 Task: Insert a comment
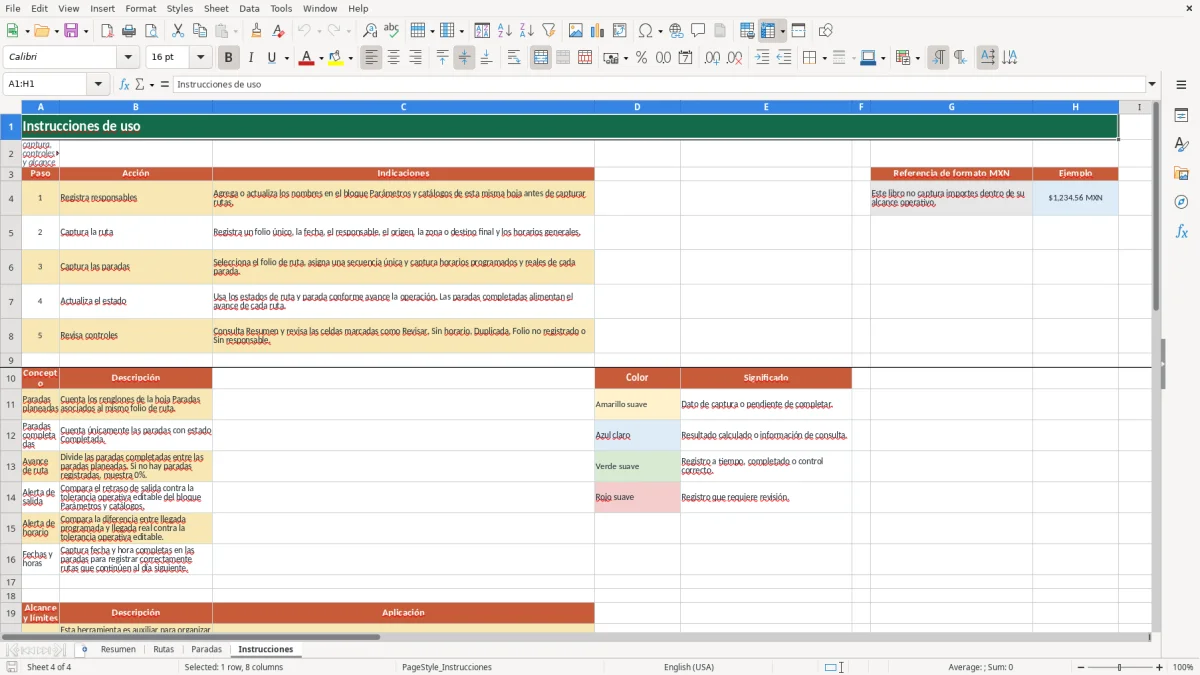[698, 31]
